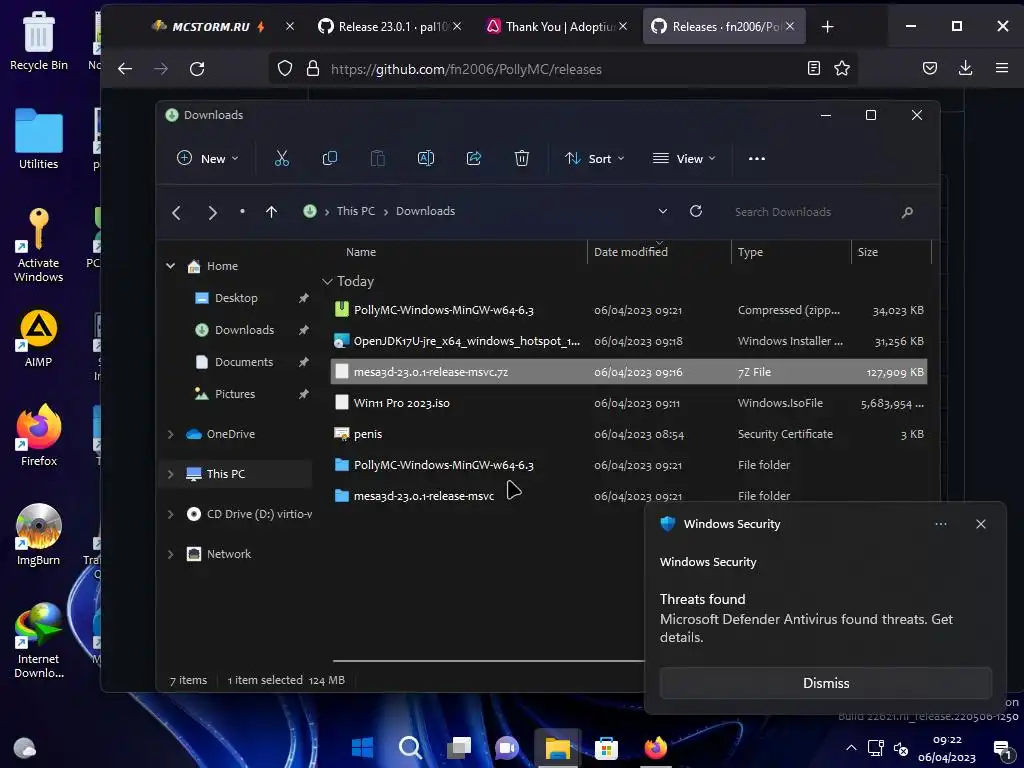Toggle Firefox reader view icon
This screenshot has height=768, width=1024.
click(x=814, y=68)
